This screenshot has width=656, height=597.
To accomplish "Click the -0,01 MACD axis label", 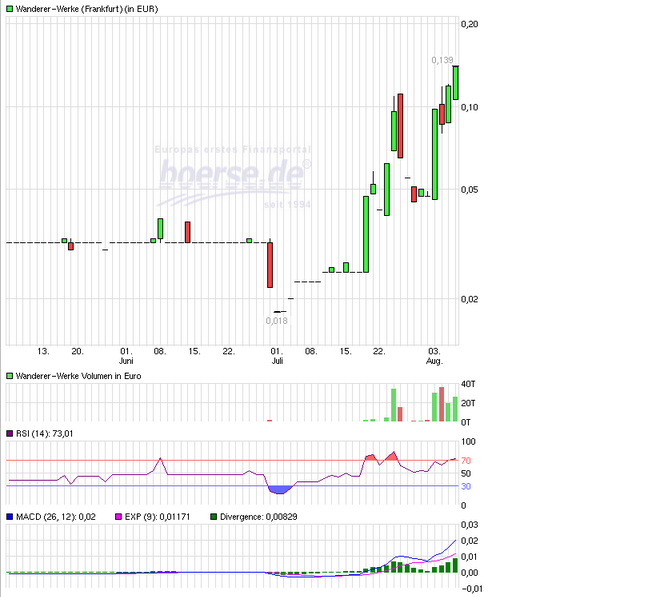I will (471, 589).
